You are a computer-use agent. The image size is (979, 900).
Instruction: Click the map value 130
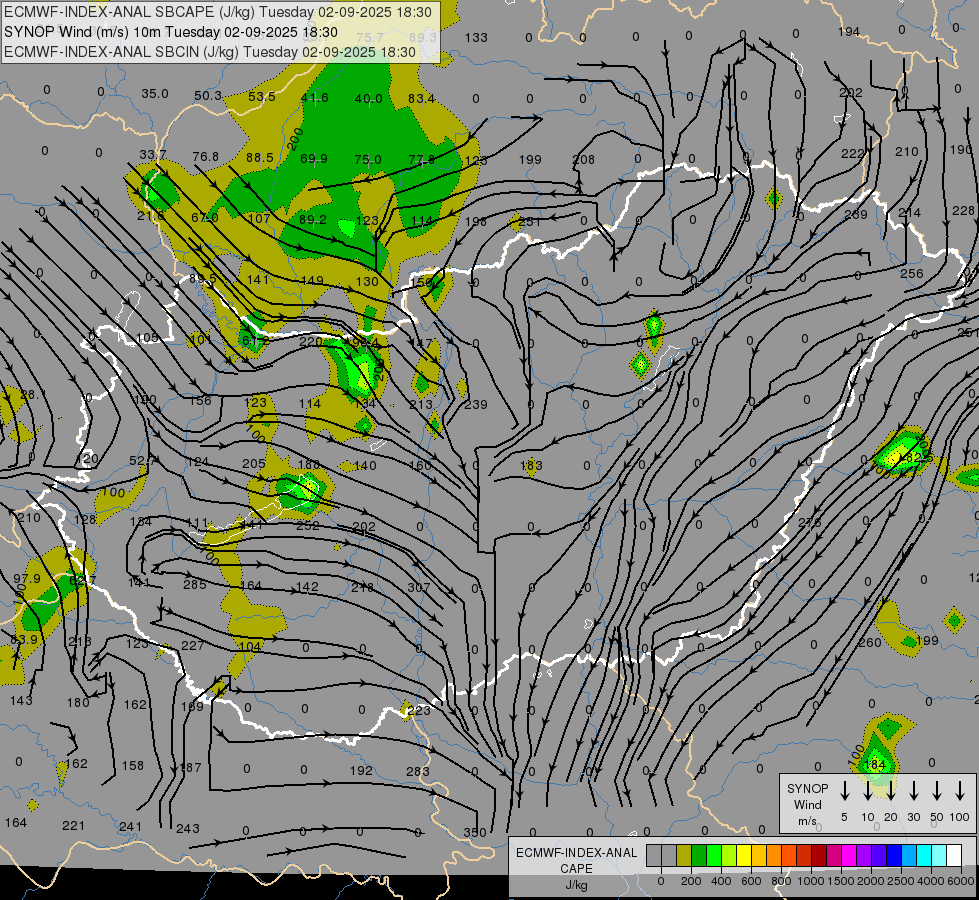tap(367, 282)
